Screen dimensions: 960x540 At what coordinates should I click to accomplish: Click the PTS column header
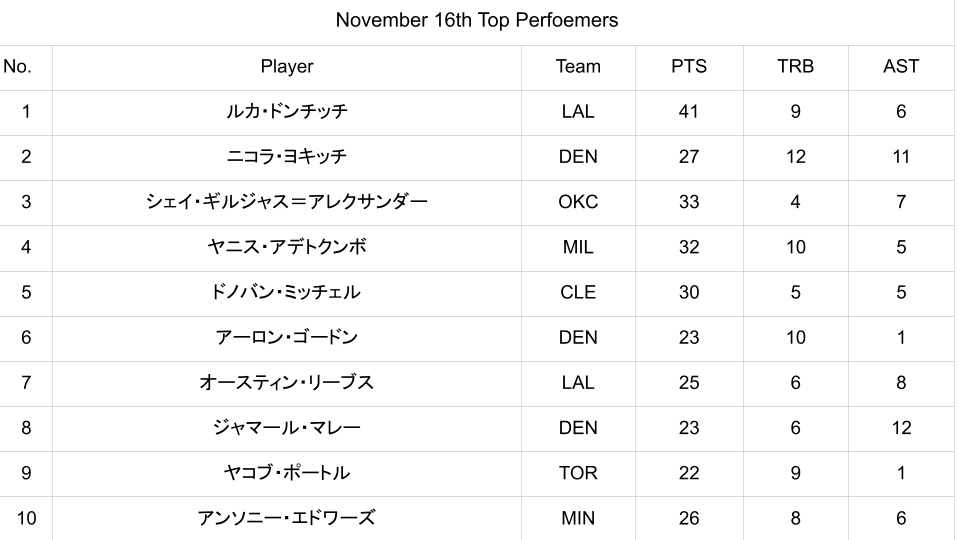pyautogui.click(x=689, y=67)
